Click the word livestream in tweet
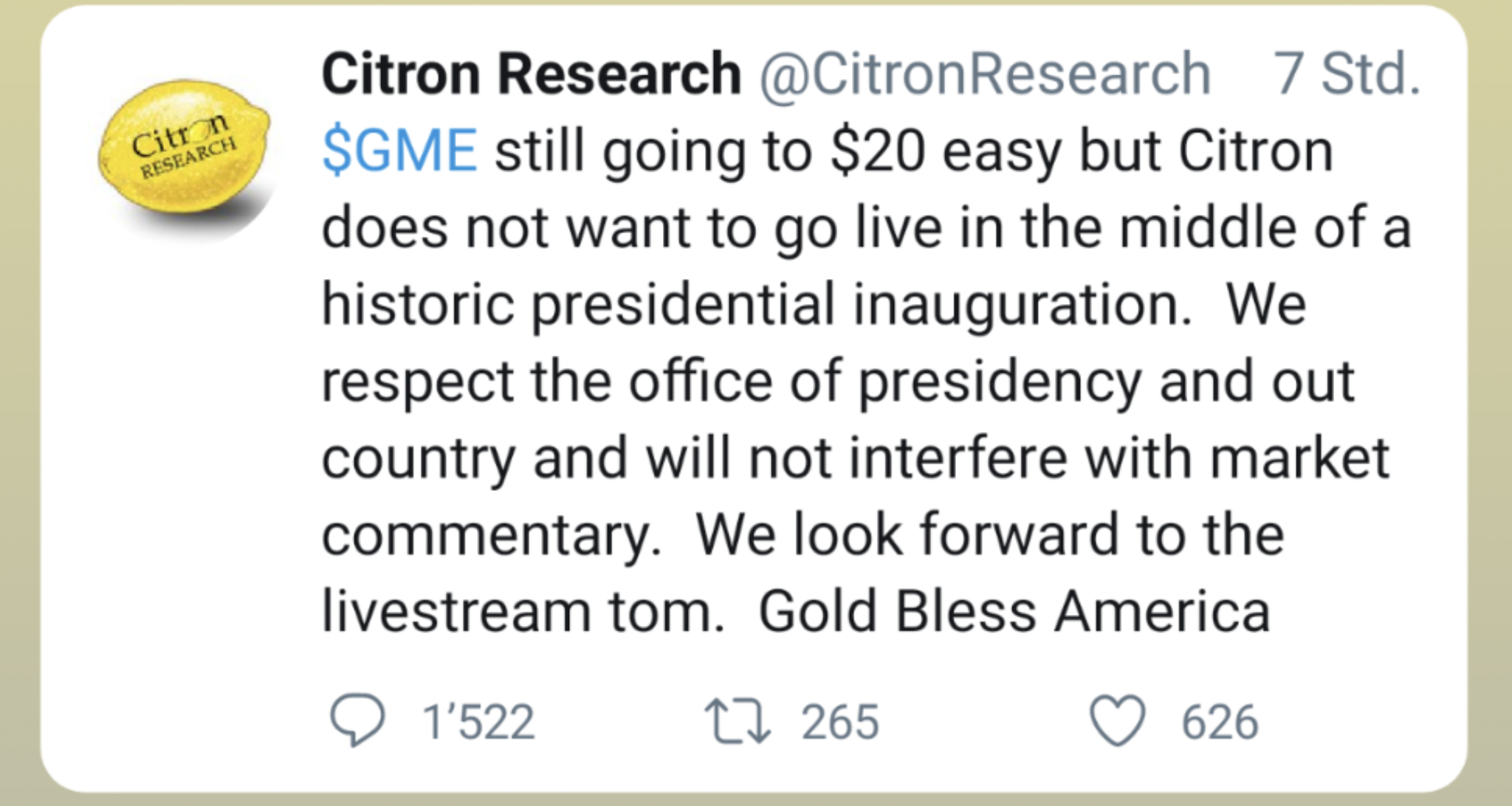 [x=456, y=612]
